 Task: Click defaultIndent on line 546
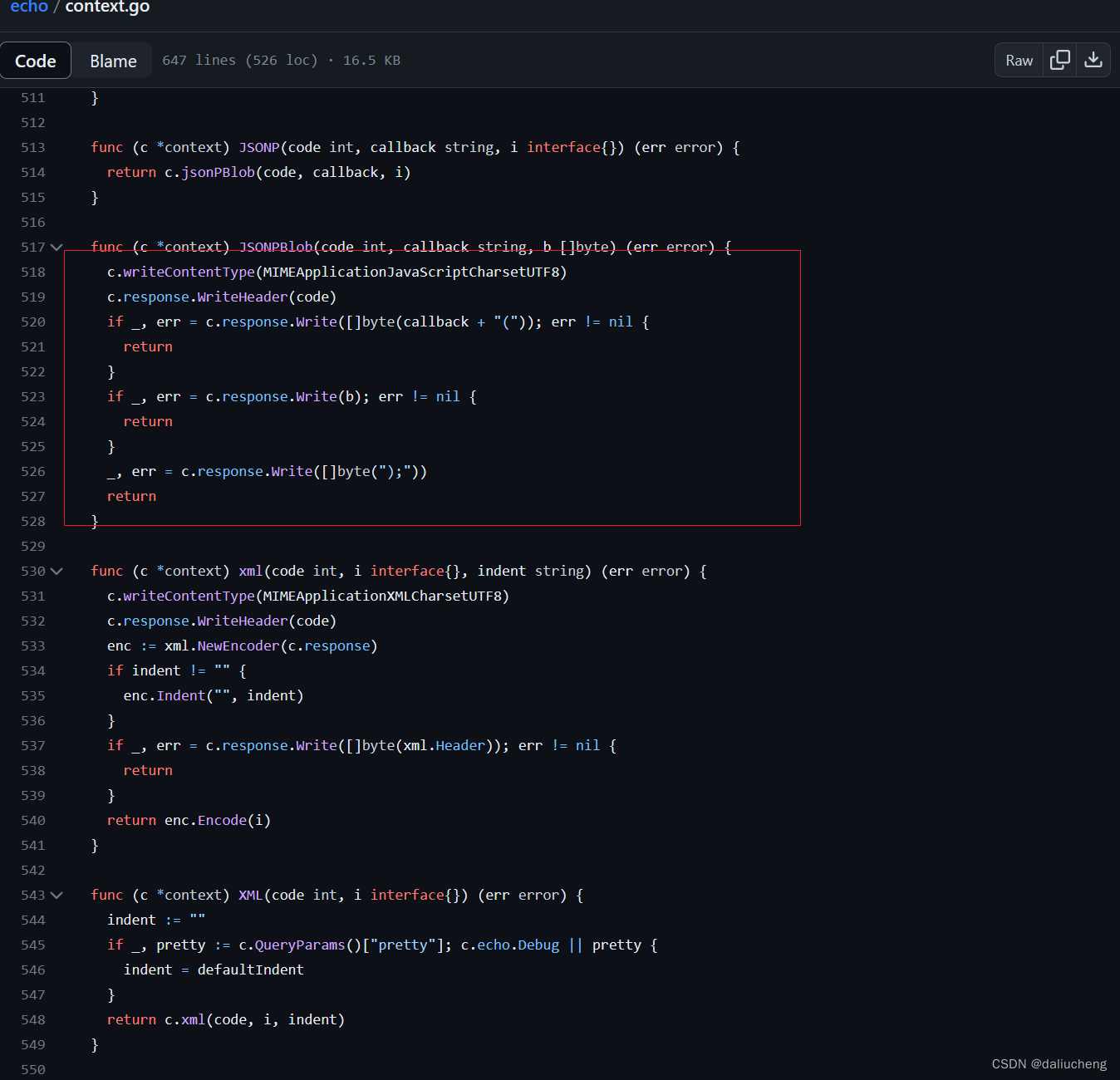point(250,970)
